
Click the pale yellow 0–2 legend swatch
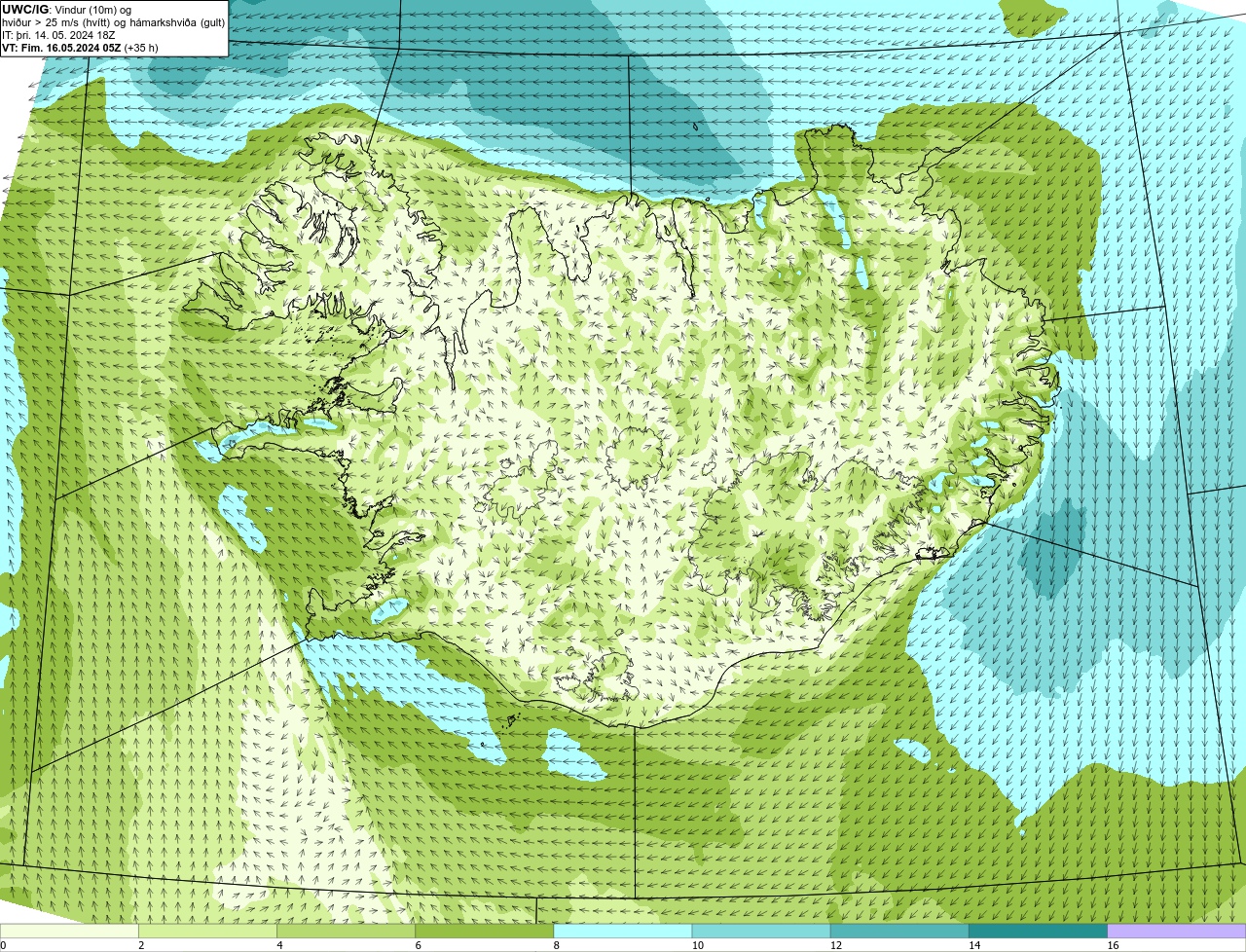tap(69, 932)
